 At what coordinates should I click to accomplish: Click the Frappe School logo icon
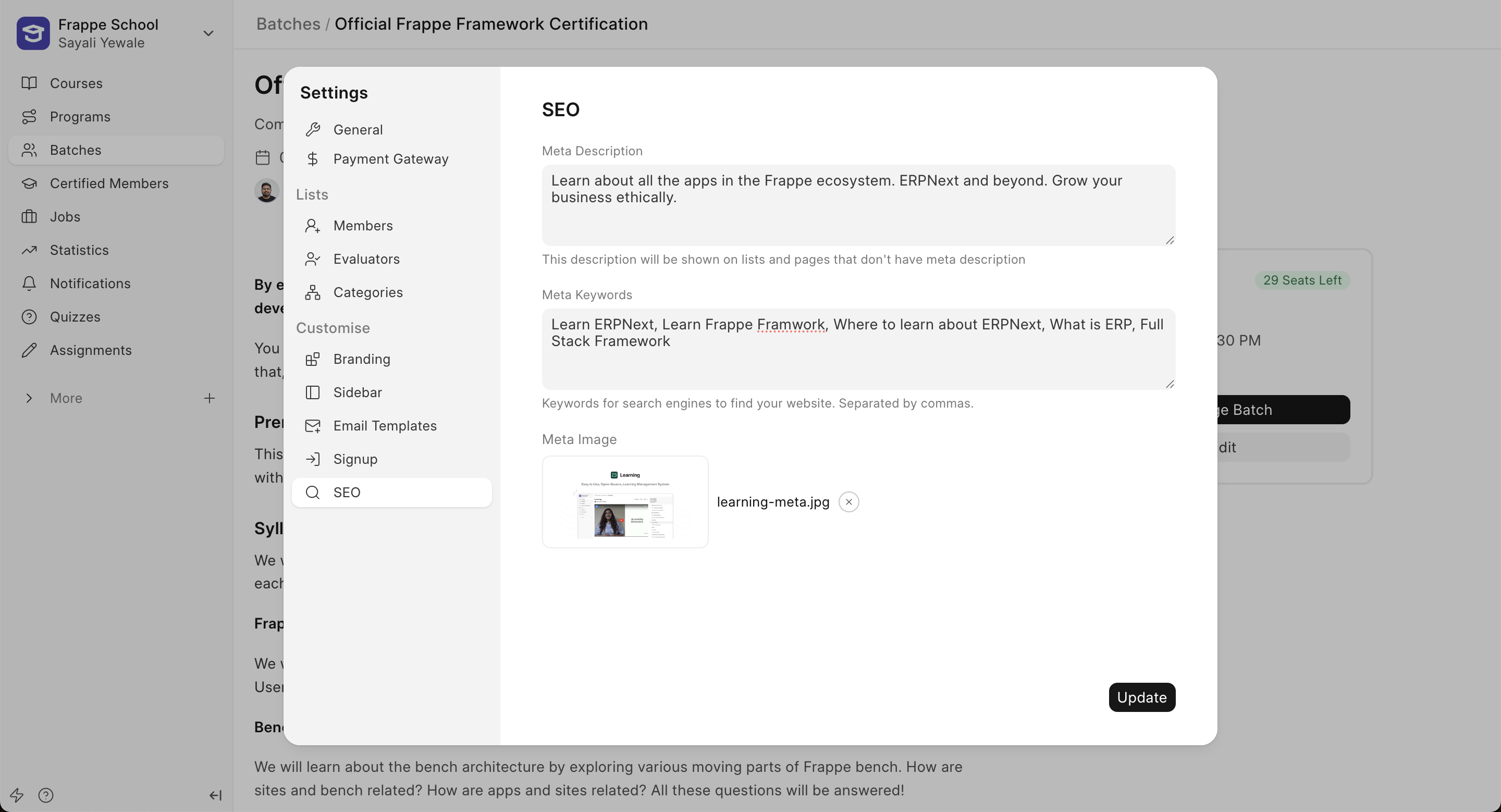point(33,33)
